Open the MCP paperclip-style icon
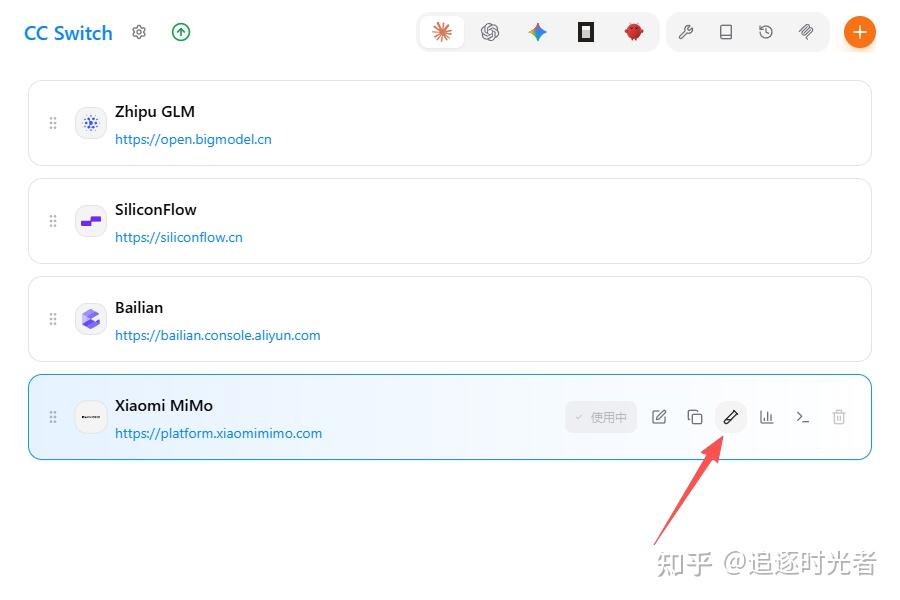This screenshot has width=900, height=600. click(x=806, y=32)
